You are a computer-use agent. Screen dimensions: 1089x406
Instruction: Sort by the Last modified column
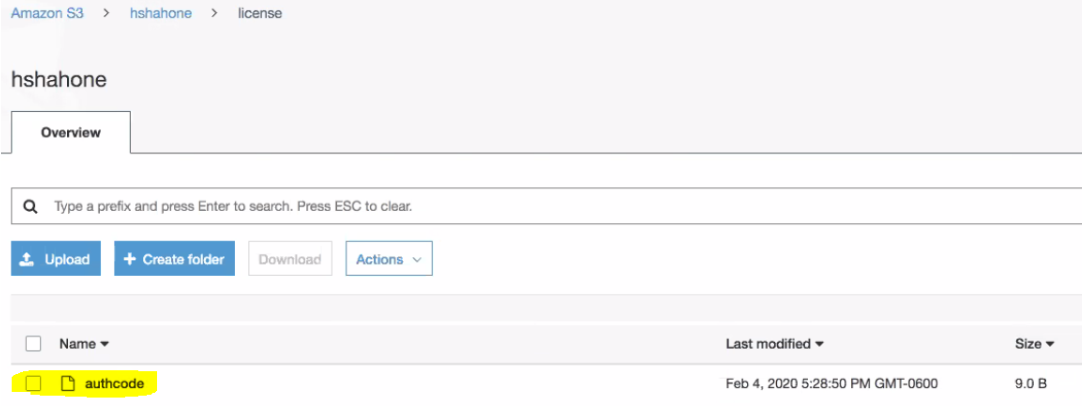(774, 344)
